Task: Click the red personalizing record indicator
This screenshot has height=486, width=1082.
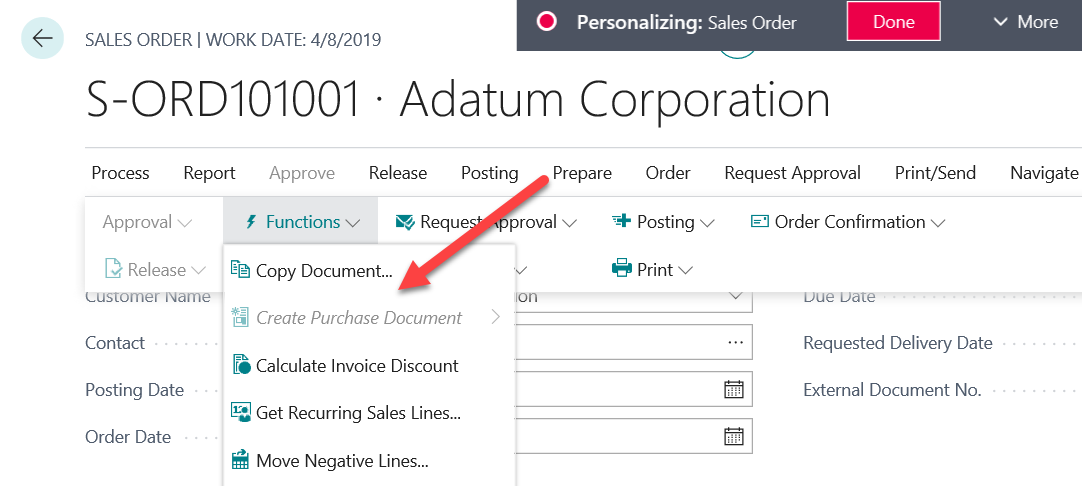Action: (546, 22)
